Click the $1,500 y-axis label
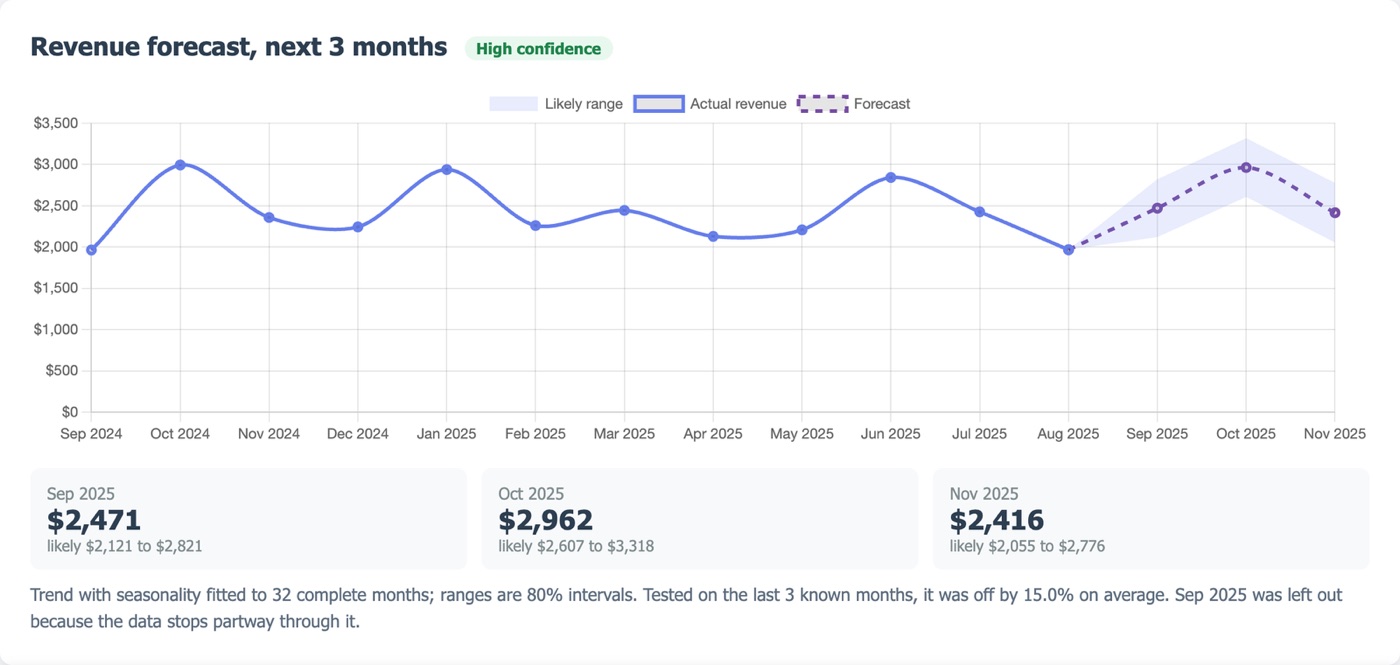The height and width of the screenshot is (665, 1400). click(x=56, y=288)
